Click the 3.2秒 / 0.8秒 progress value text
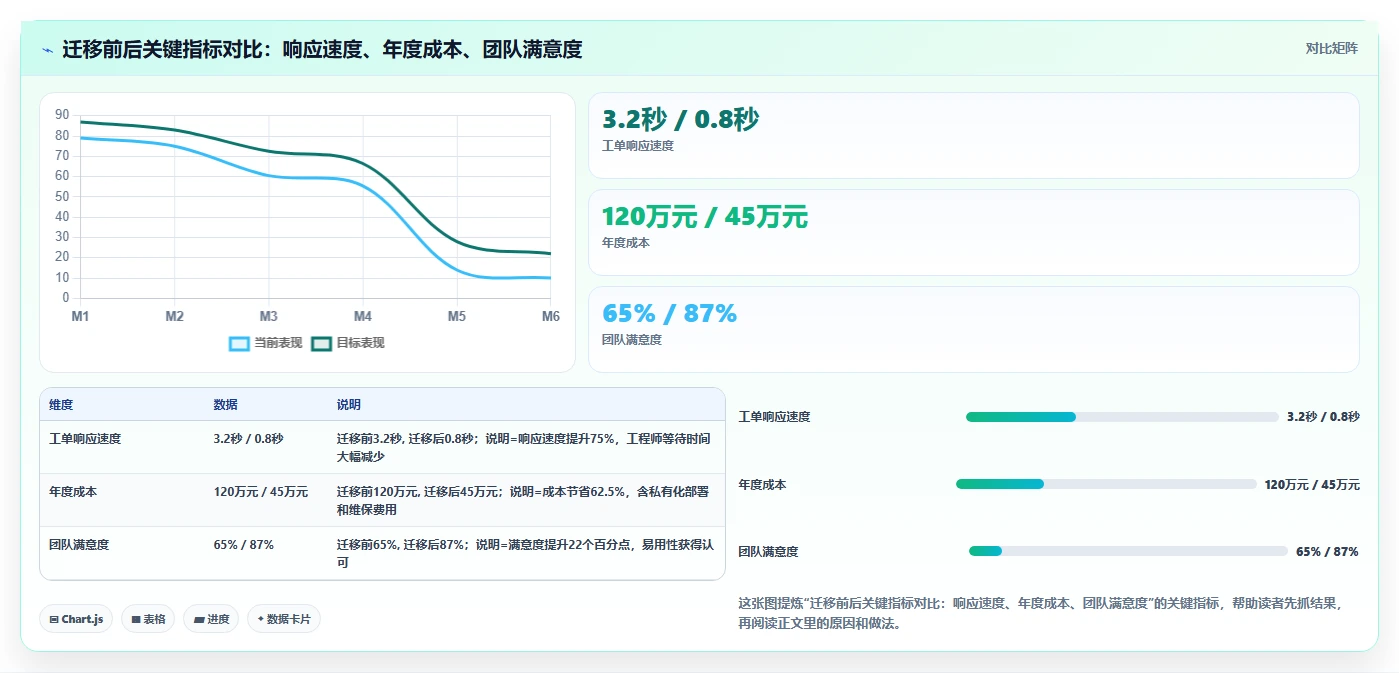The width and height of the screenshot is (1399, 673). pyautogui.click(x=1323, y=417)
